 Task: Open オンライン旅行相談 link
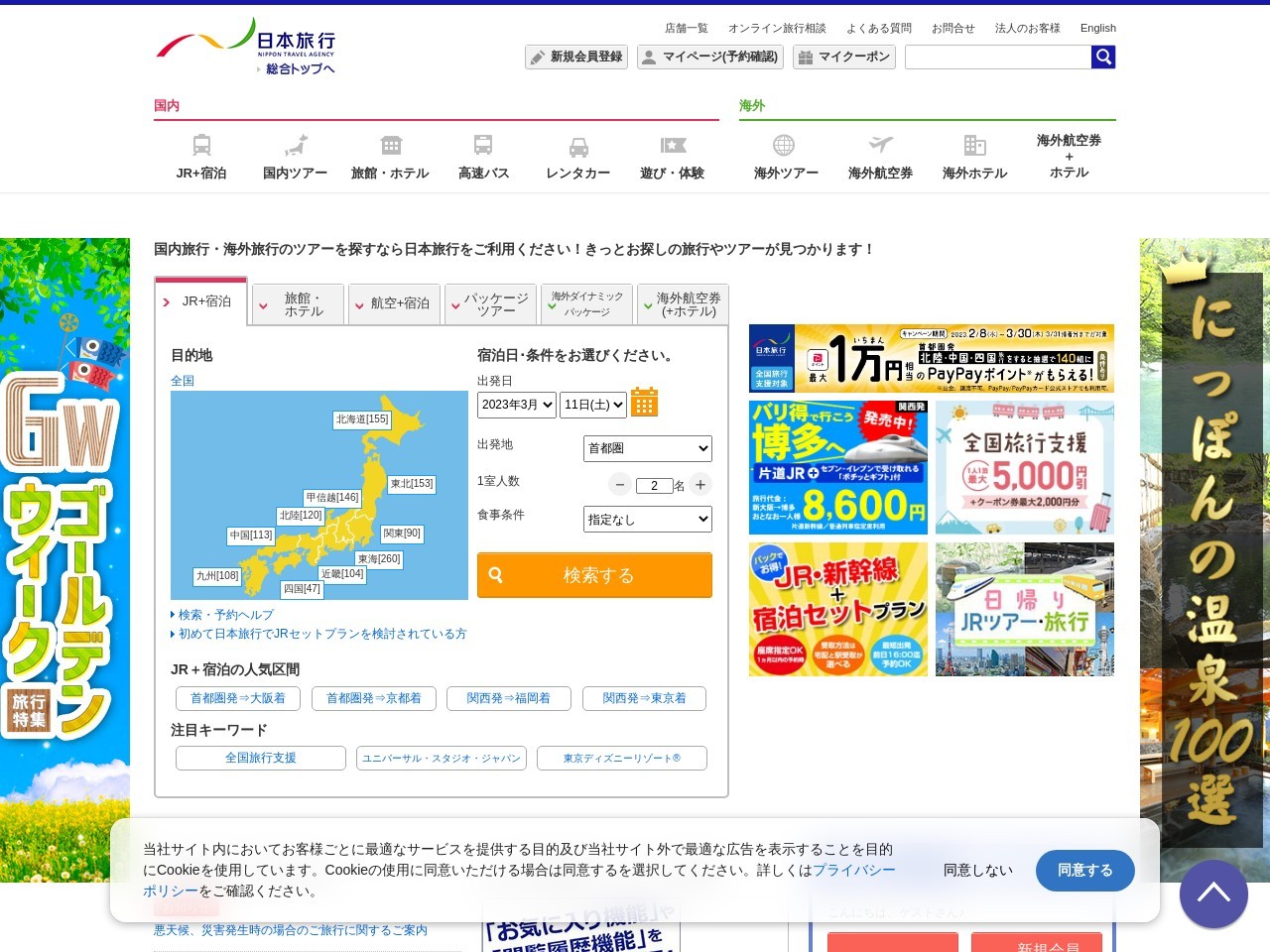click(777, 28)
